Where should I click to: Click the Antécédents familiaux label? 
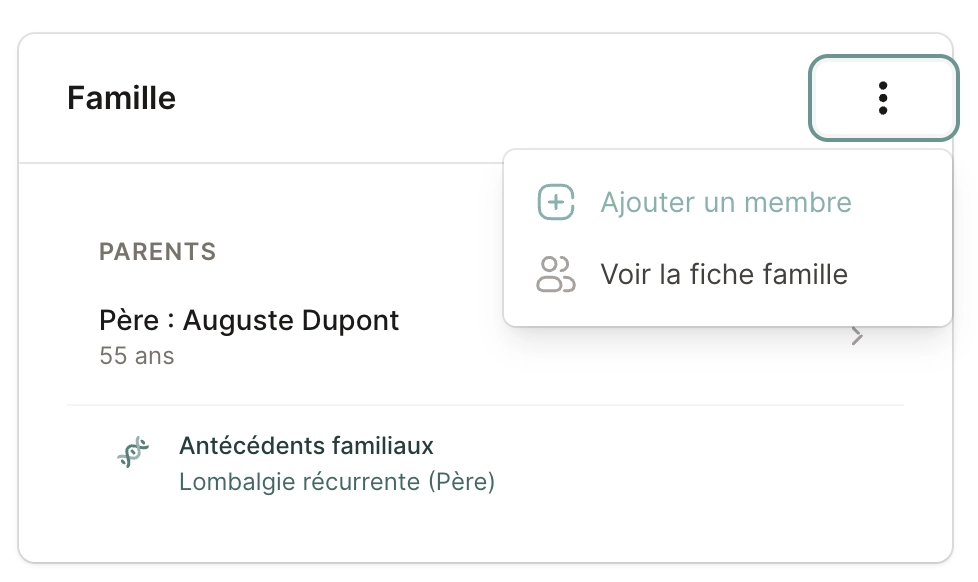(307, 446)
